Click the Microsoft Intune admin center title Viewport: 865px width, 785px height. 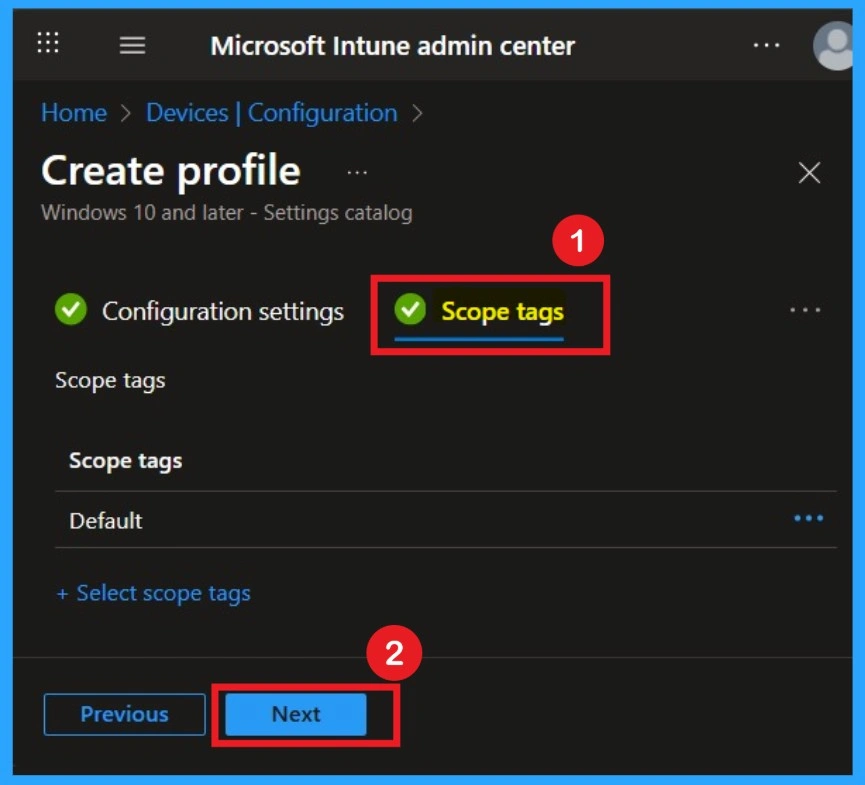[392, 46]
